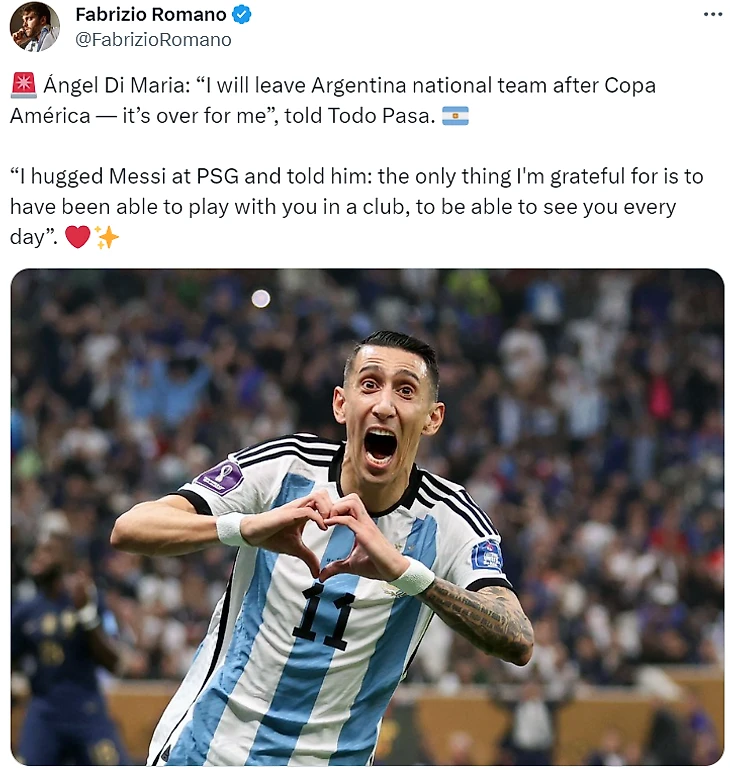Click the number 11 on the jersey
This screenshot has height=769, width=730.
point(324,615)
